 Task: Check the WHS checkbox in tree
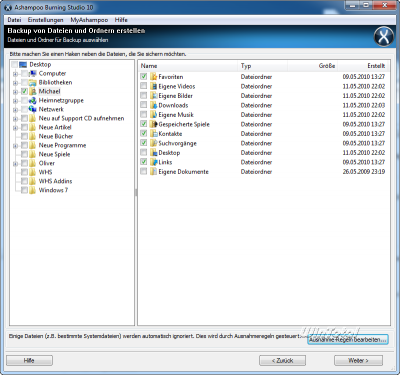coord(24,172)
